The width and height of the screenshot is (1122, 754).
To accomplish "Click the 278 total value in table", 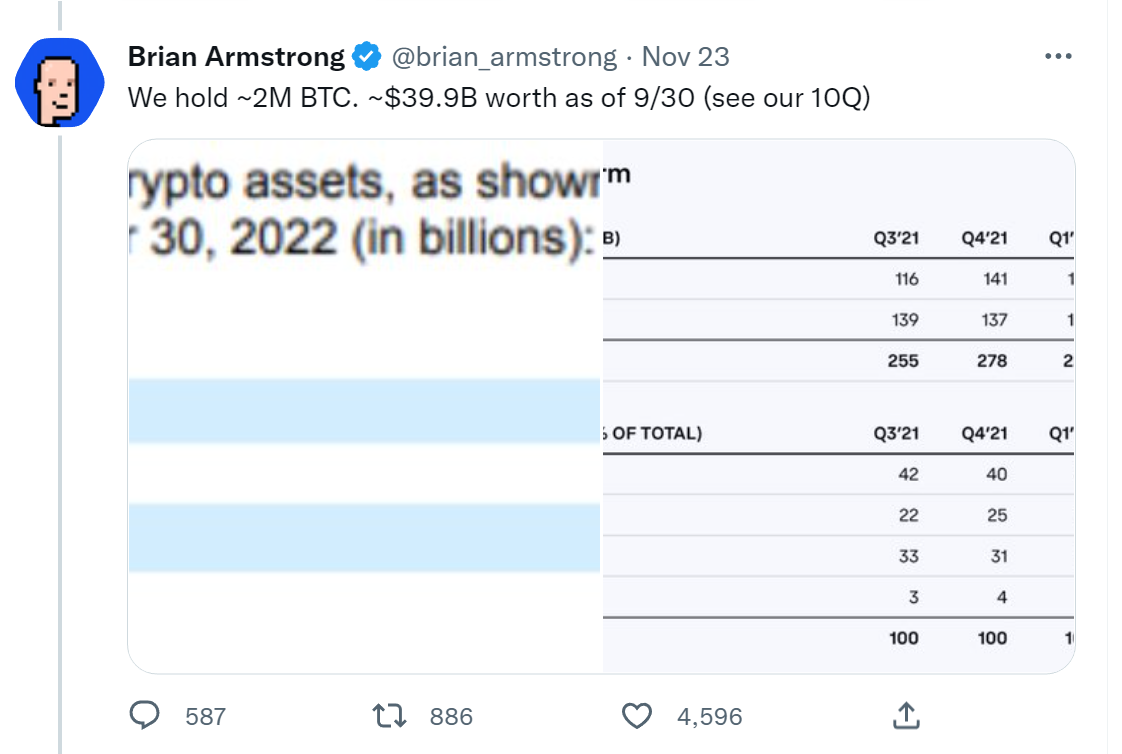I will click(992, 361).
